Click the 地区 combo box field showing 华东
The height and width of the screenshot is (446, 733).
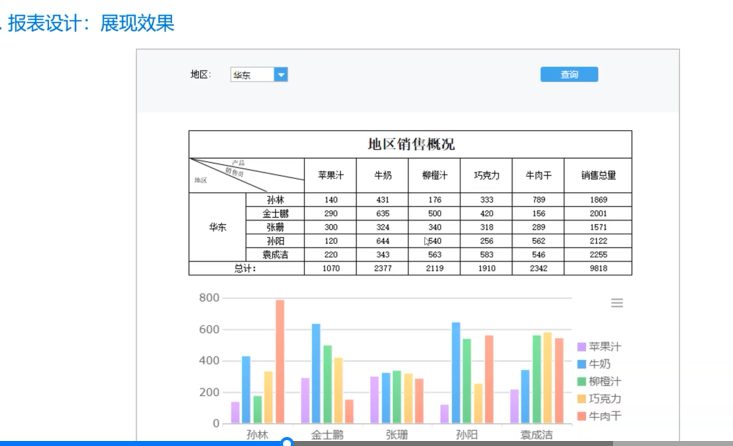[259, 74]
